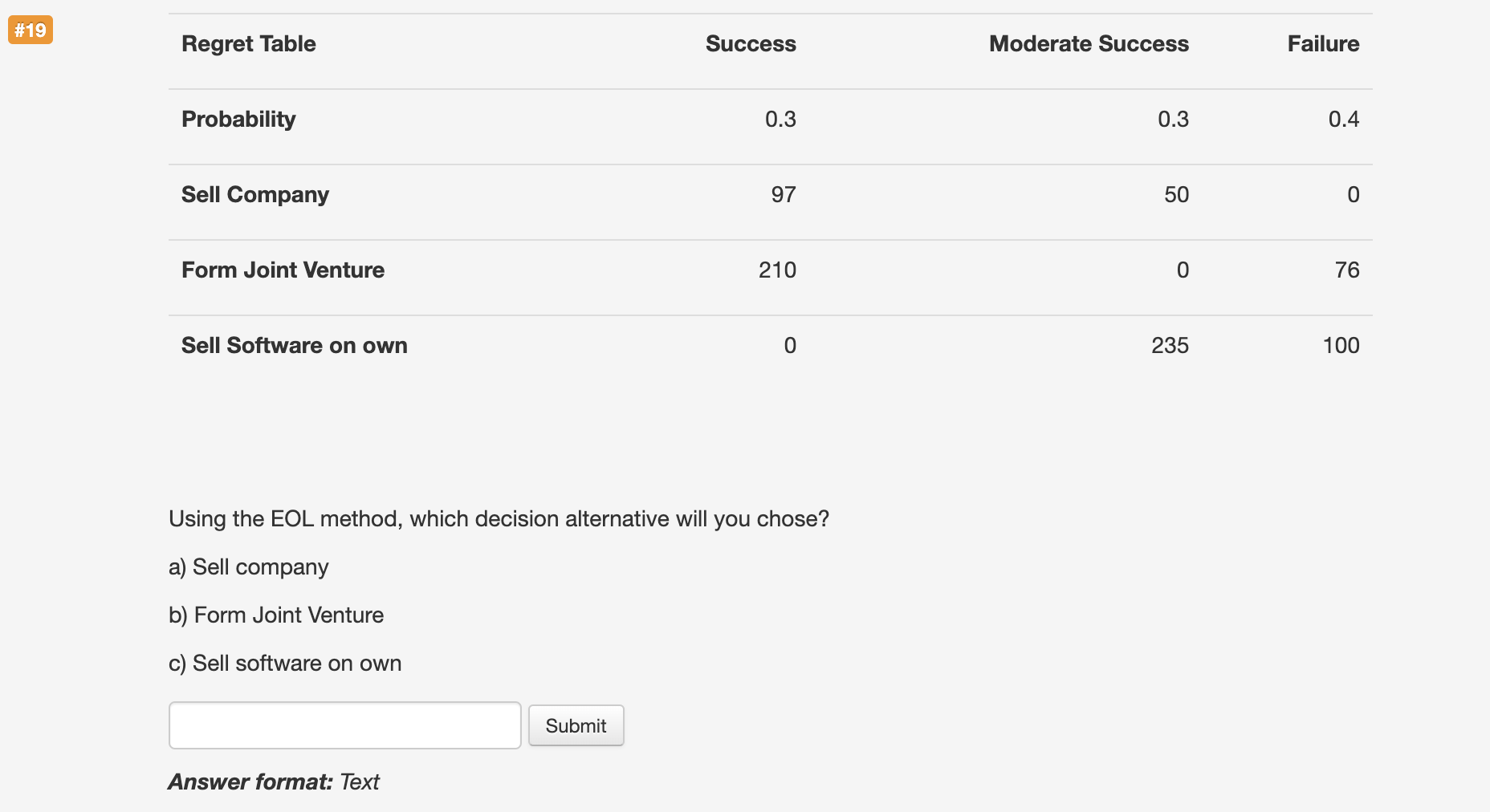Click inside the answer text field
Screen dimensions: 1490x812
[344, 725]
